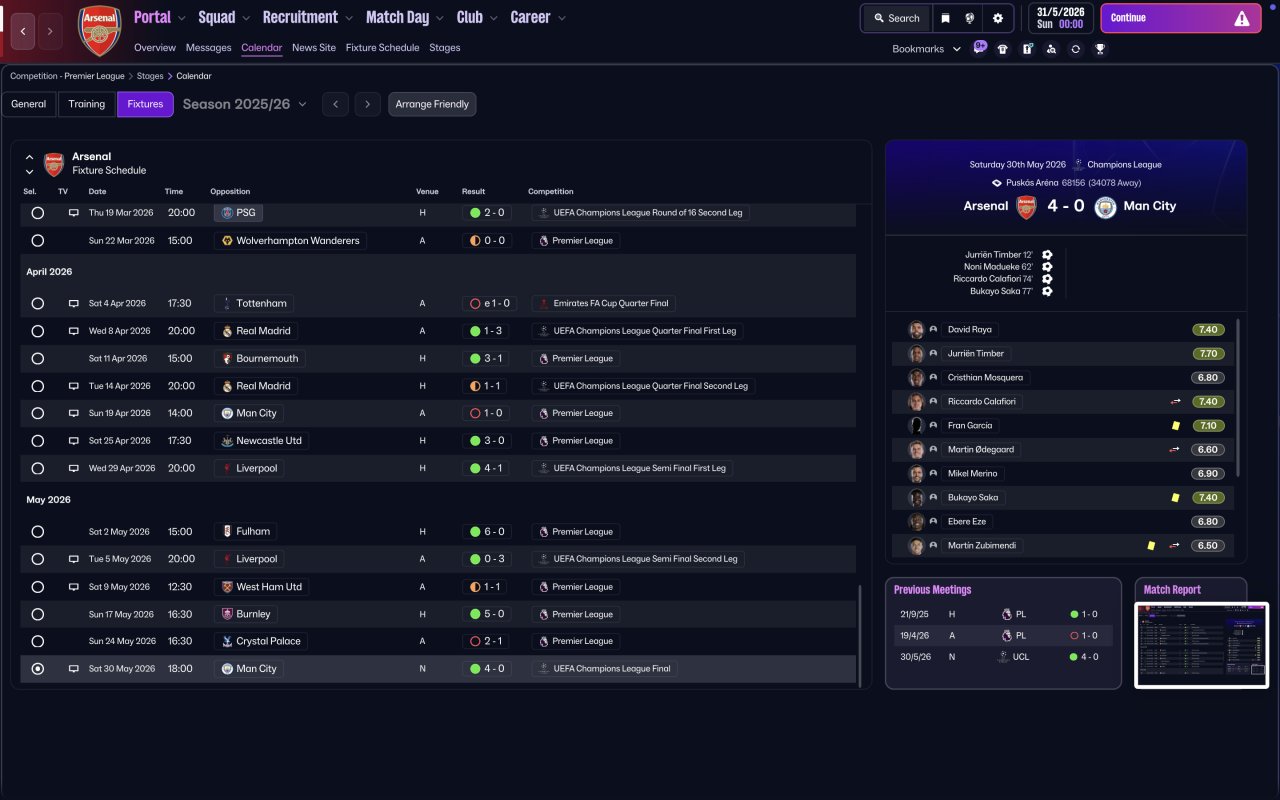Image resolution: width=1280 pixels, height=800 pixels.
Task: Open the Overview tab
Action: [155, 48]
